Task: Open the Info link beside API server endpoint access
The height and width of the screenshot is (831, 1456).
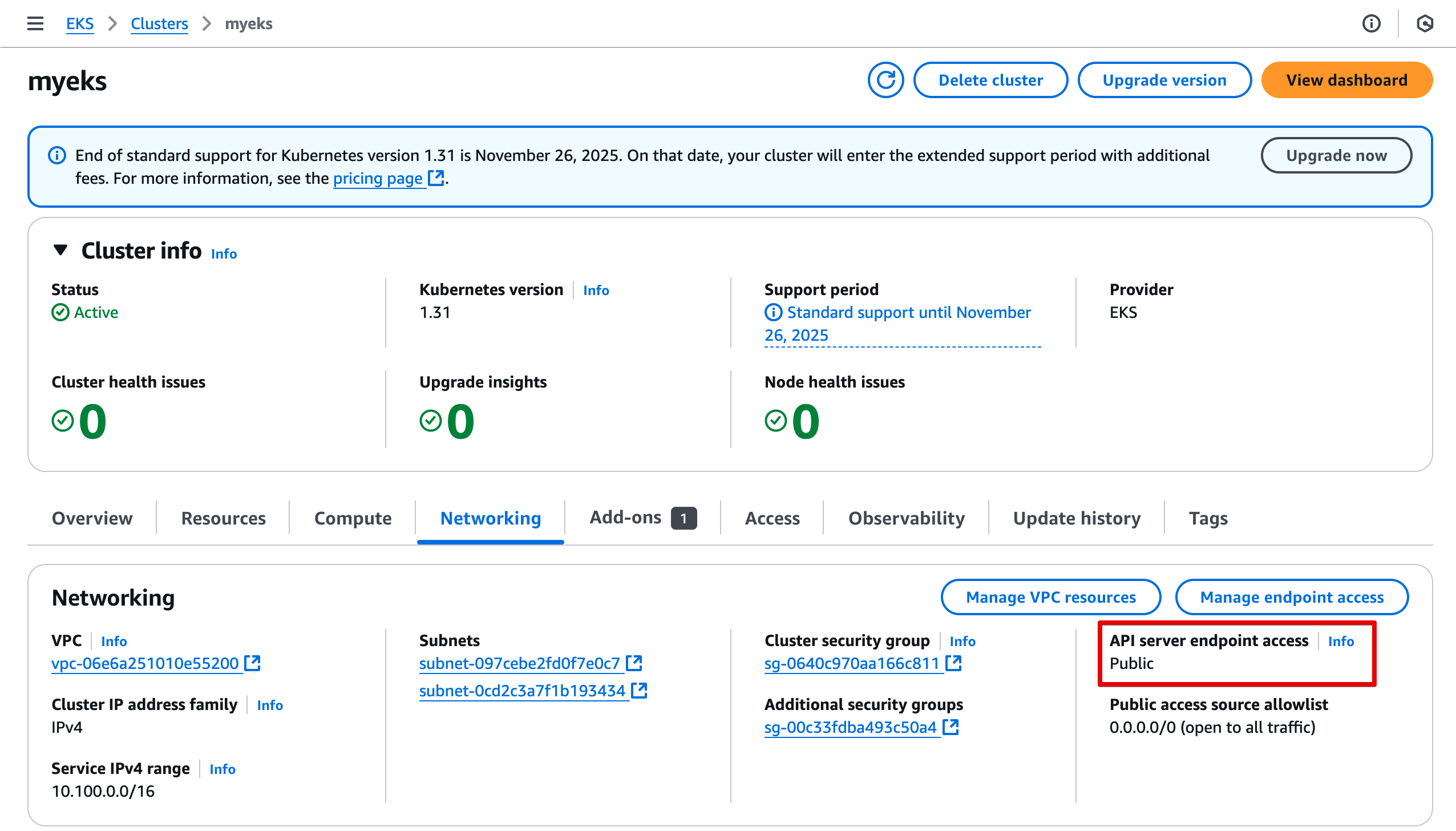Action: [1341, 641]
